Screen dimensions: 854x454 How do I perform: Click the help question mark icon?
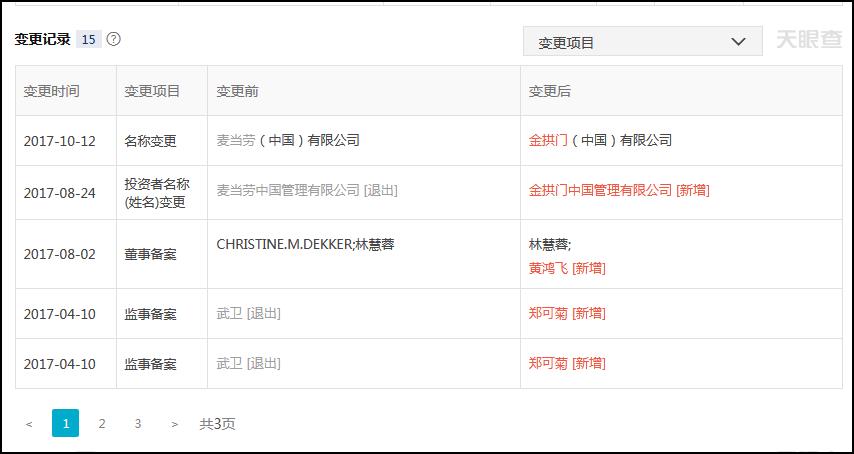point(114,39)
